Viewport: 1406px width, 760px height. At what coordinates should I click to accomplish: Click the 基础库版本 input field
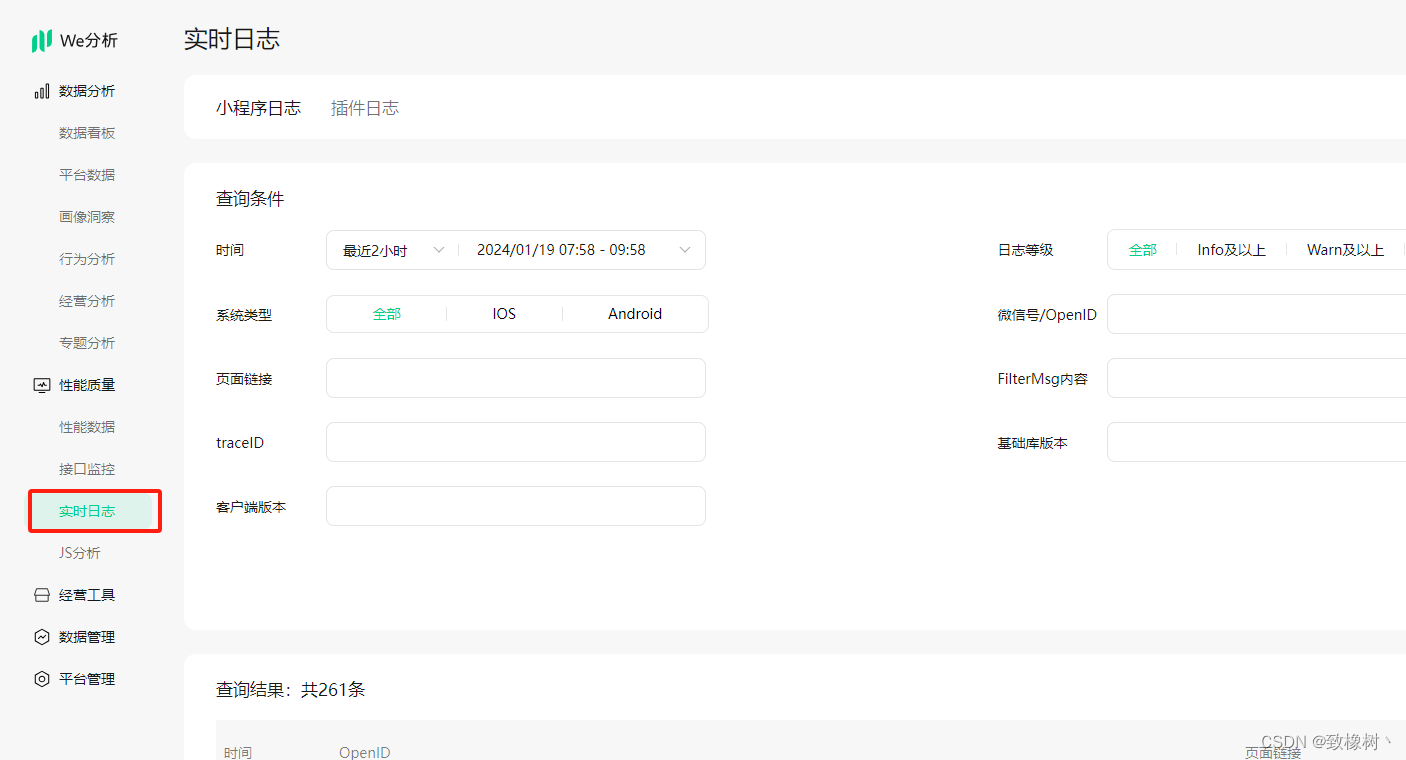1256,442
